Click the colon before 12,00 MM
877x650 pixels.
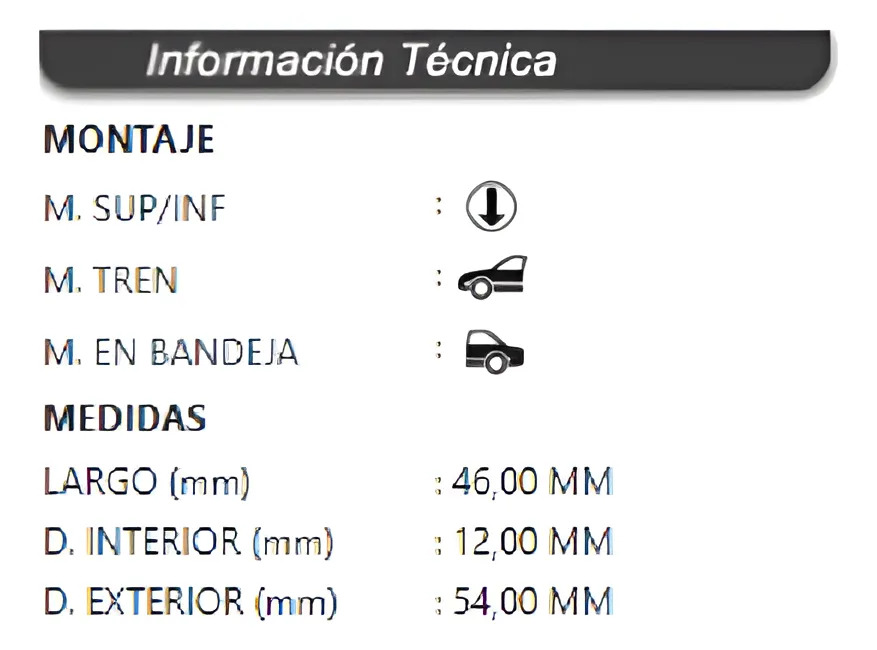438,545
